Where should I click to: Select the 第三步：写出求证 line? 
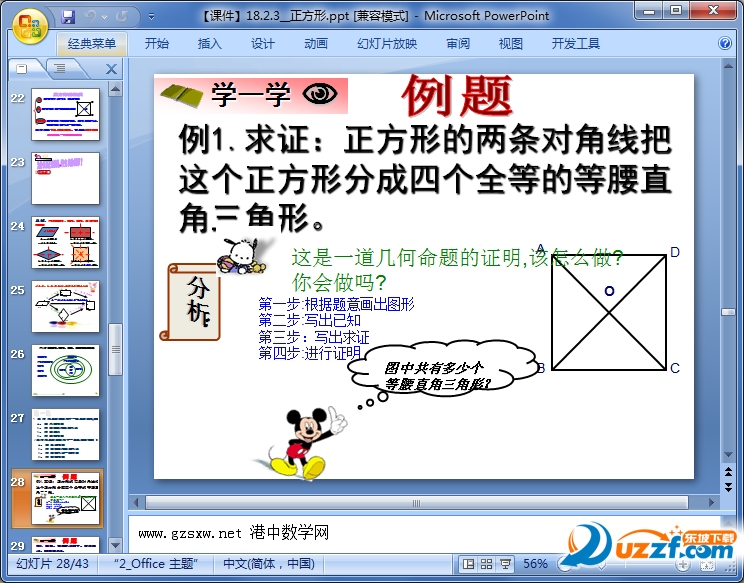314,337
